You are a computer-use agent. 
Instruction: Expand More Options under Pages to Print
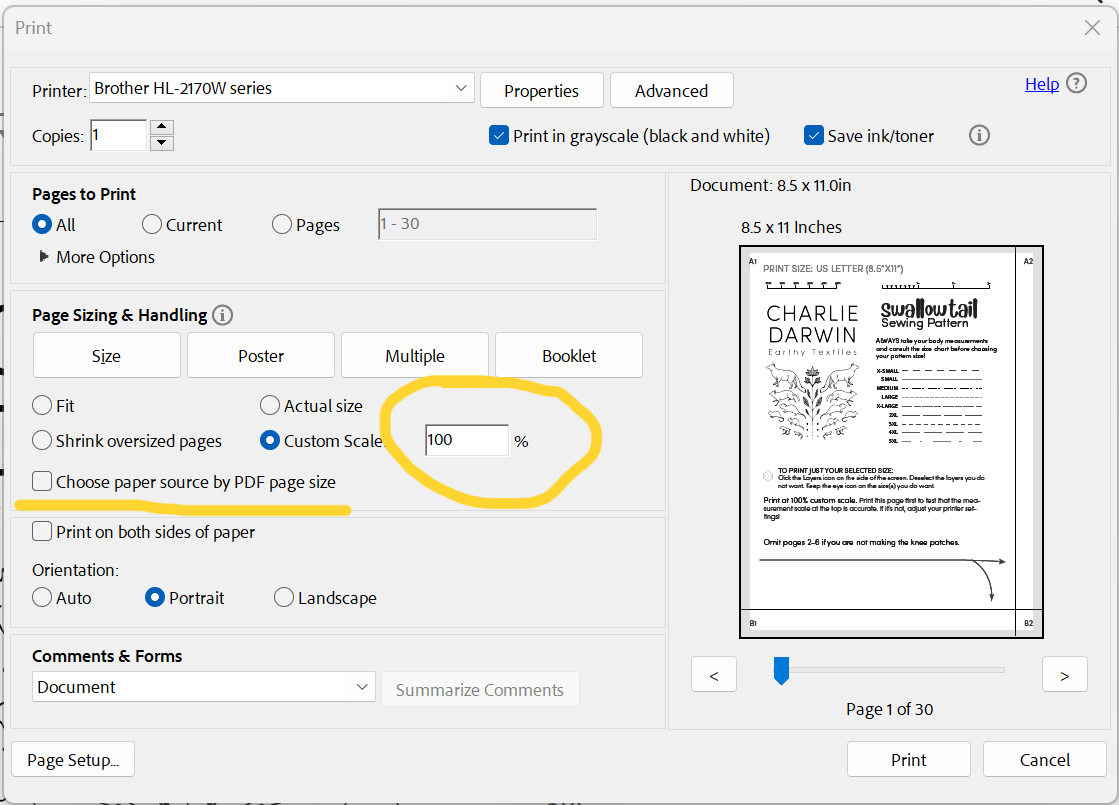click(44, 257)
